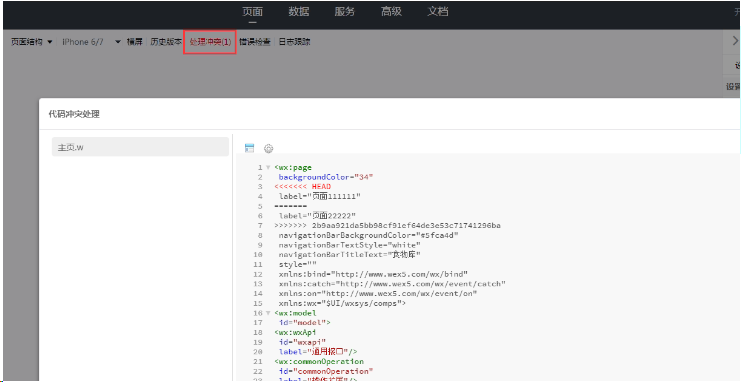Click the 代码冲突处理 dialog title
This screenshot has height=382, width=742.
point(74,114)
